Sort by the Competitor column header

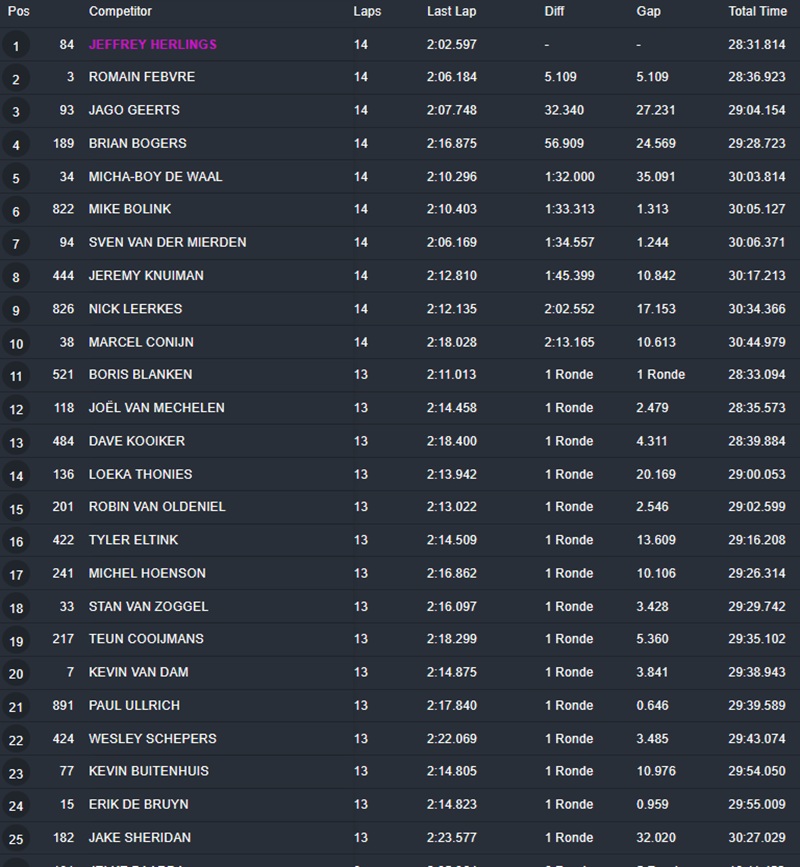click(x=120, y=11)
